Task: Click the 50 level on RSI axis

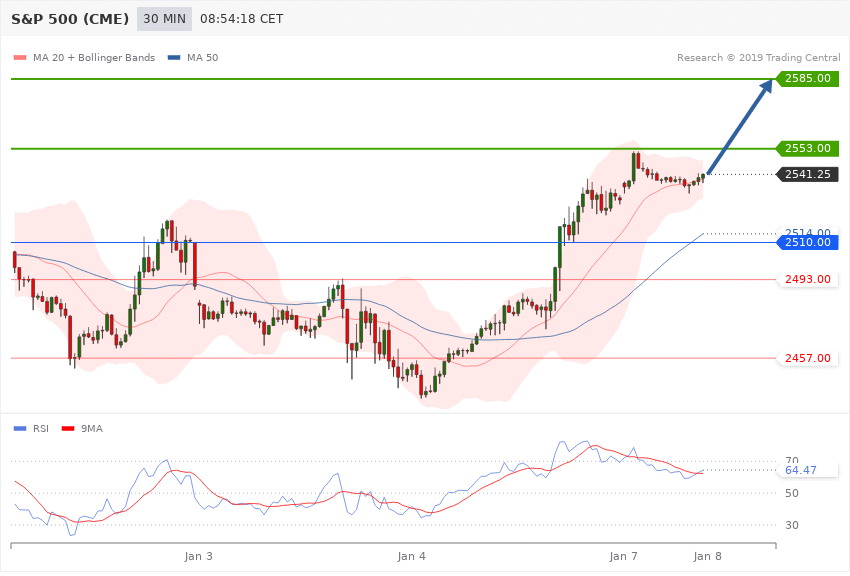Action: coord(791,493)
